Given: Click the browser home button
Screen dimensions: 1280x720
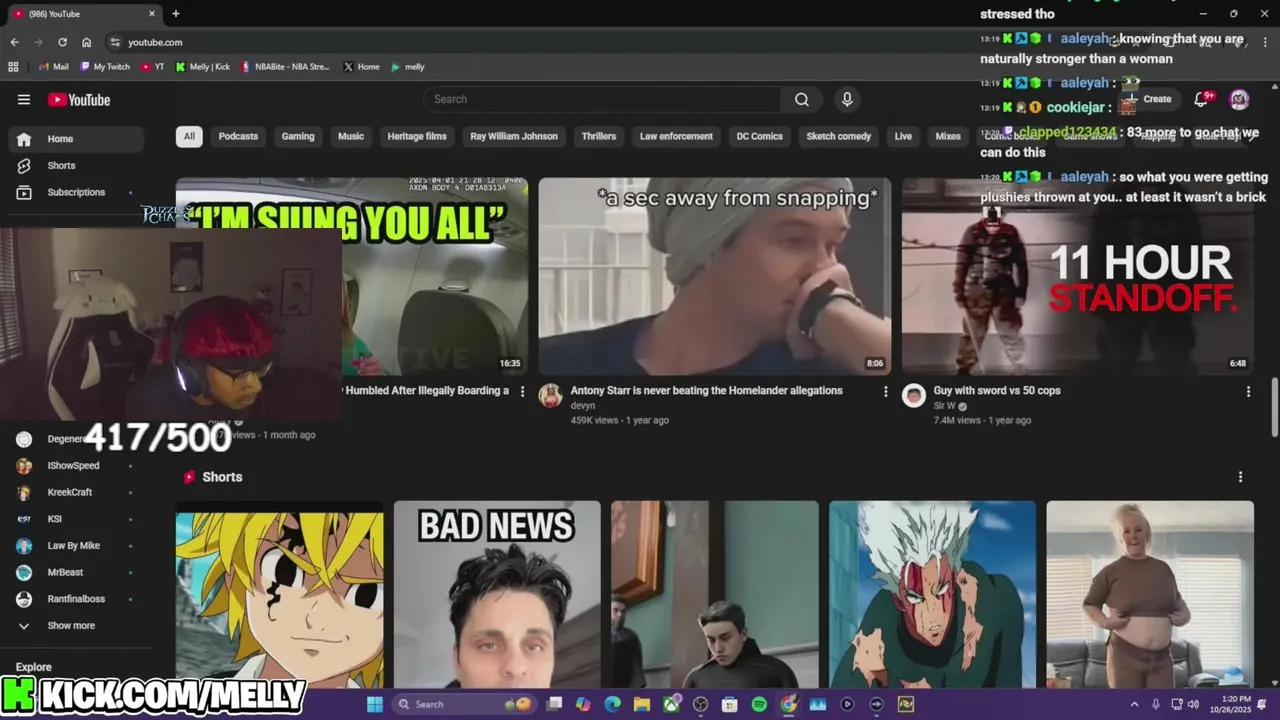Looking at the screenshot, I should click(86, 42).
